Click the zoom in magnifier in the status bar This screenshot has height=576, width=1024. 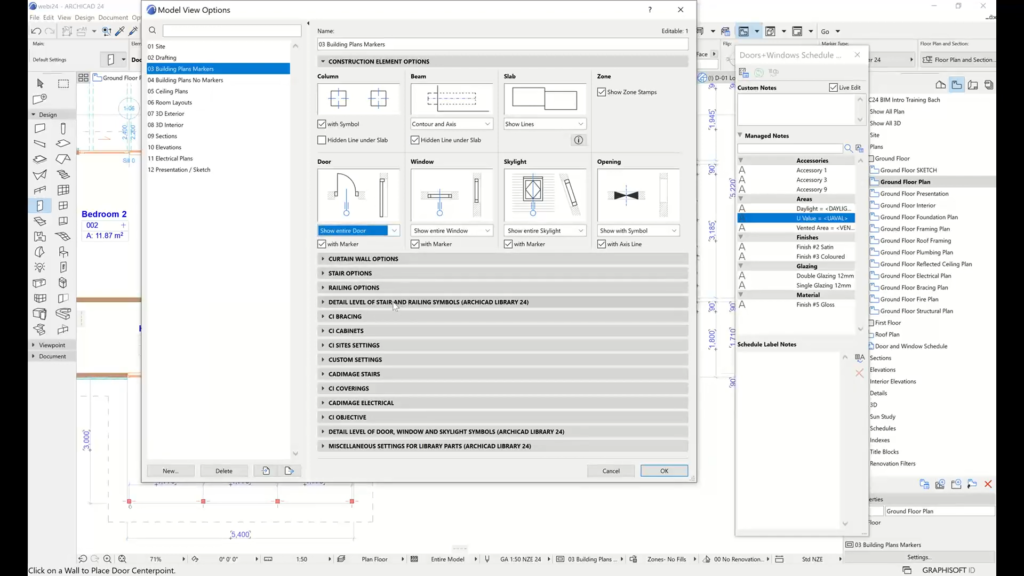(x=108, y=559)
